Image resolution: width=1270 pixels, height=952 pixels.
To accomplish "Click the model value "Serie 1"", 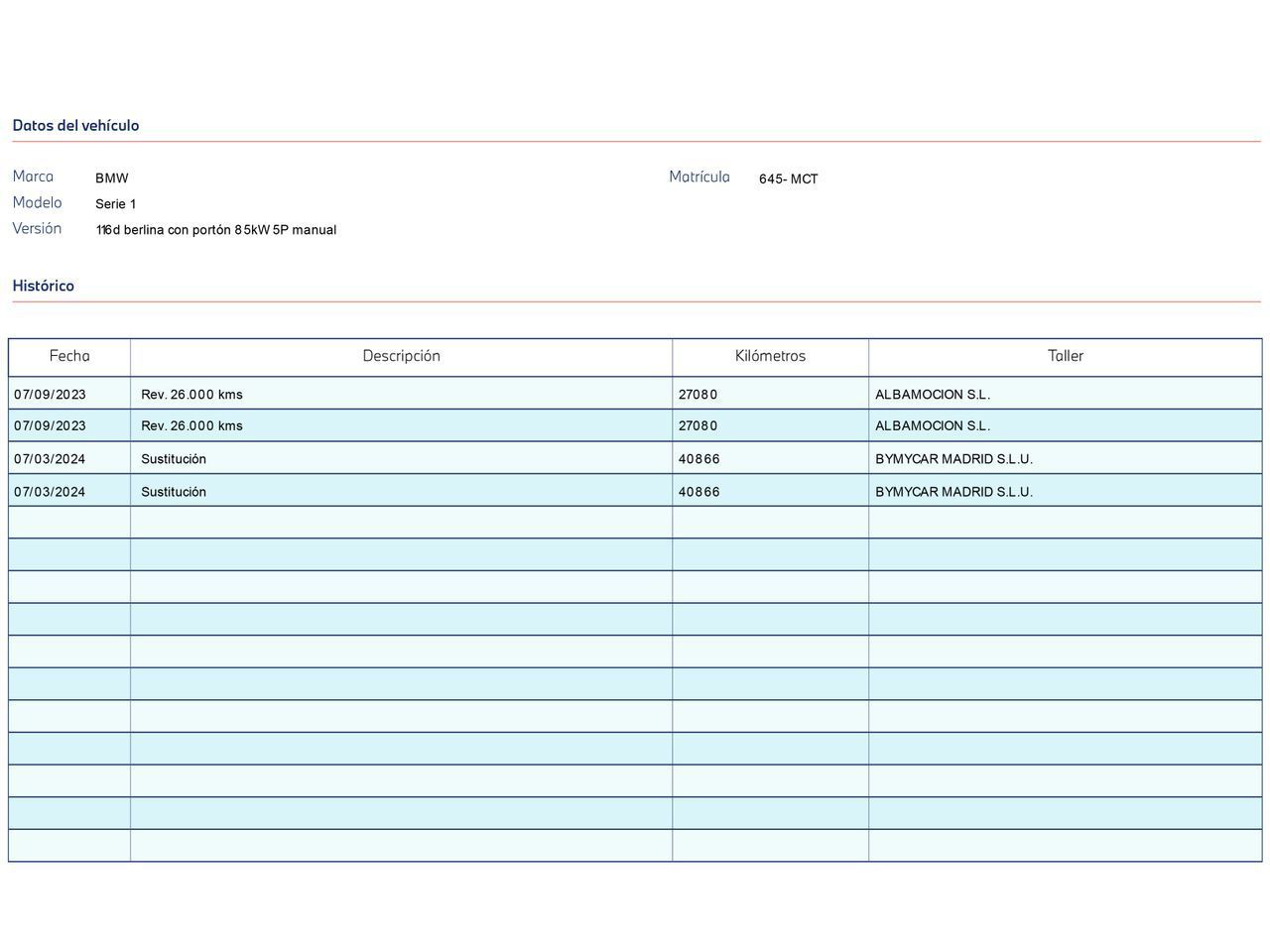I will pos(115,204).
